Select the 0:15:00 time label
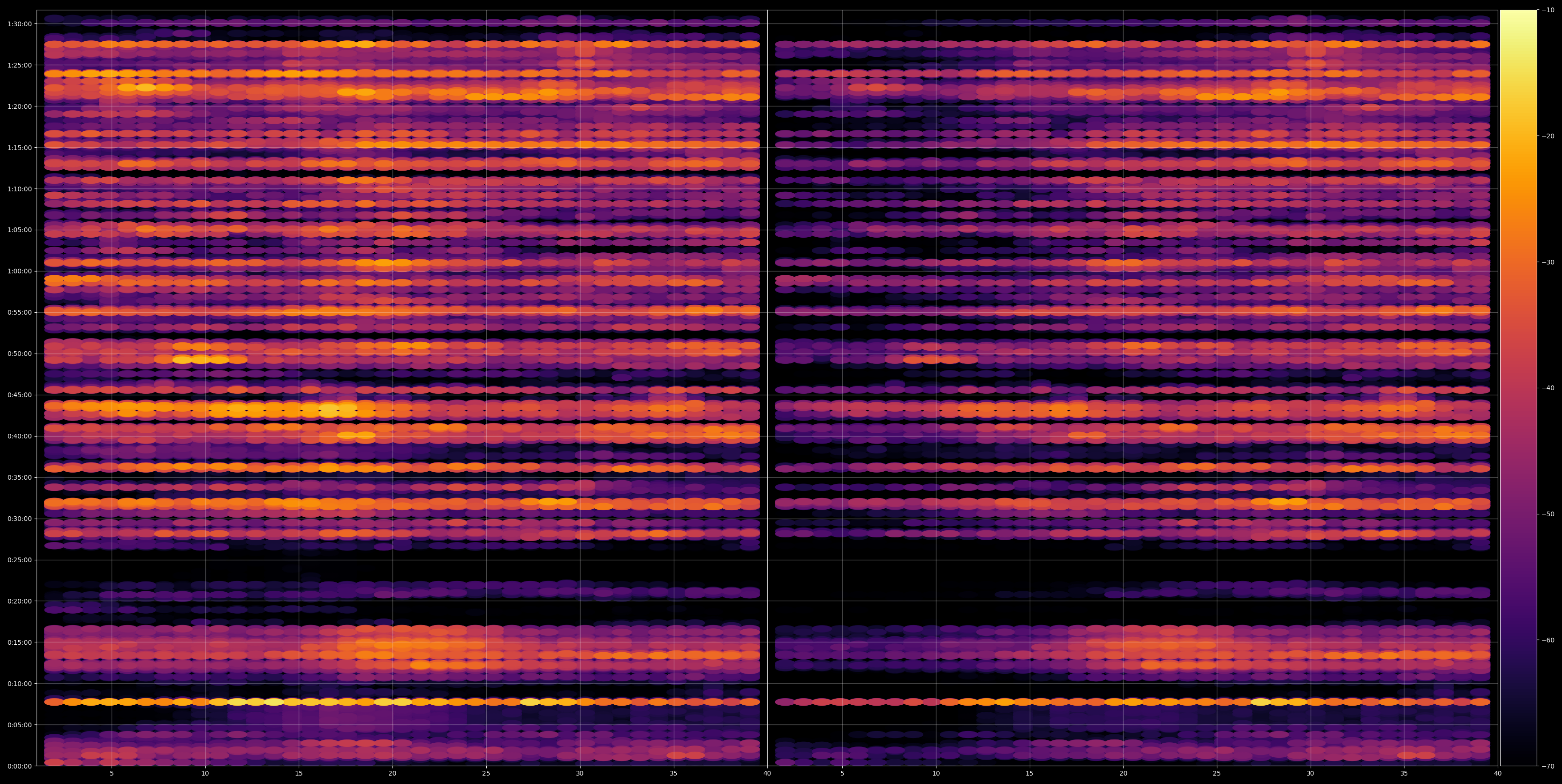This screenshot has width=1562, height=784. click(x=19, y=642)
